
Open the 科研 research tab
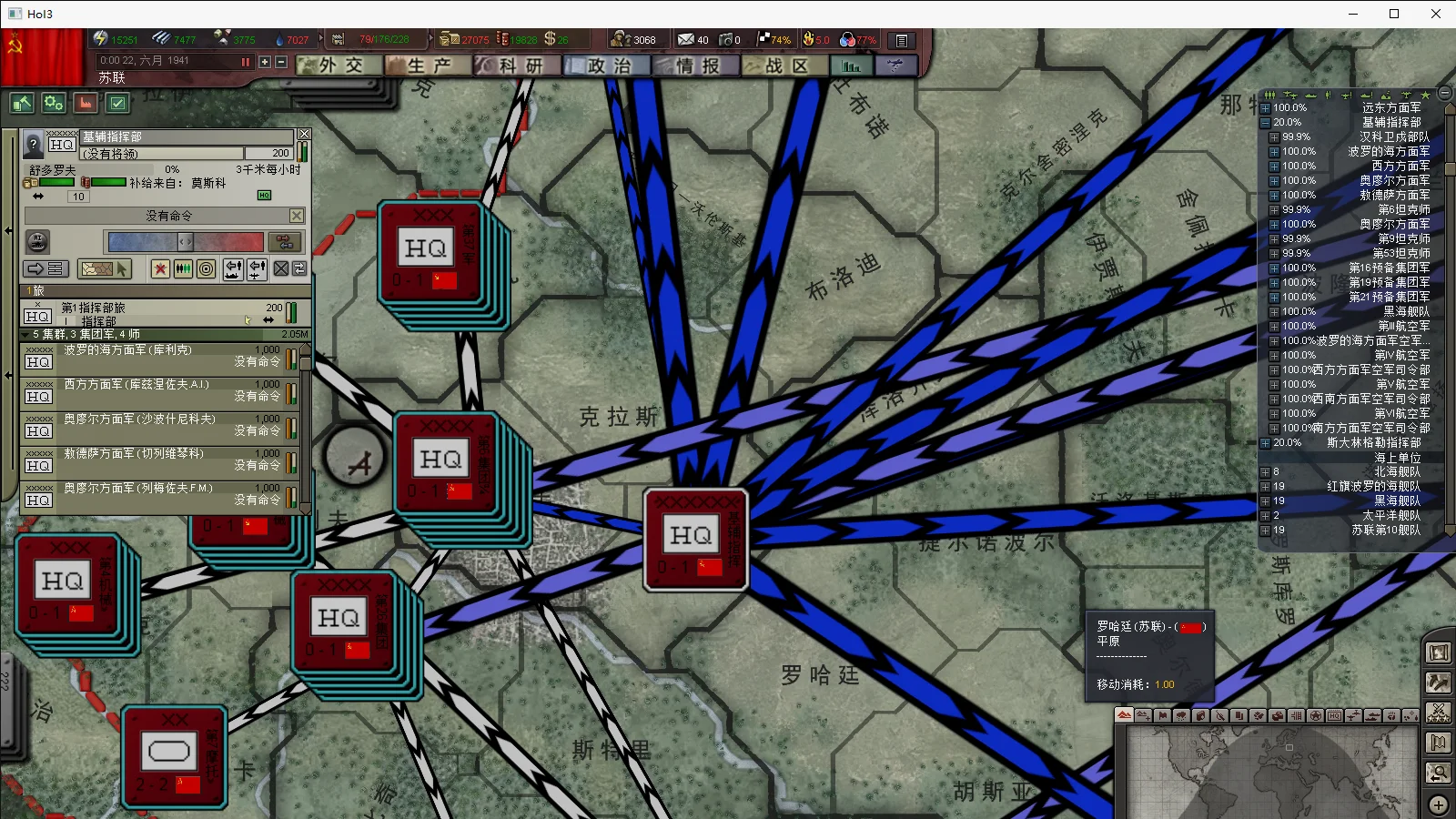coord(518,66)
